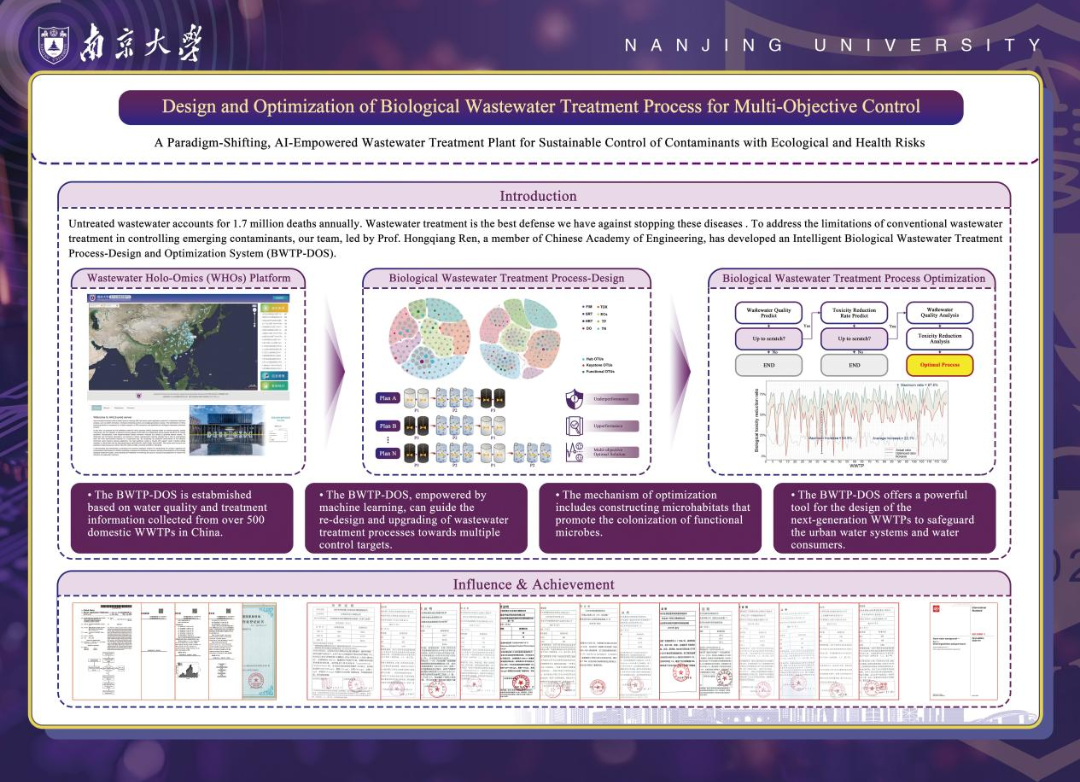1080x782 pixels.
Task: Click the Wastewater Holo-Omics (WHOs) Platform panel title
Action: point(189,278)
